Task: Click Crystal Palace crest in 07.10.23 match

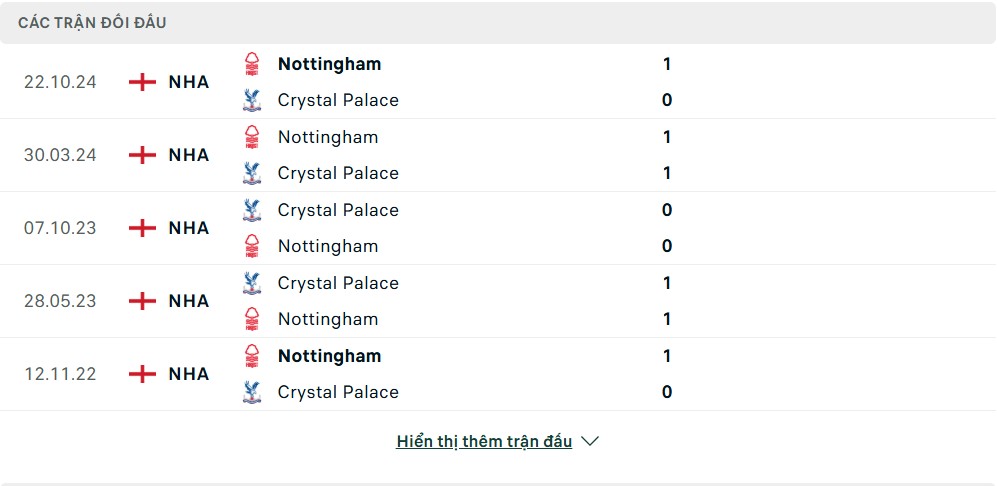Action: 252,210
